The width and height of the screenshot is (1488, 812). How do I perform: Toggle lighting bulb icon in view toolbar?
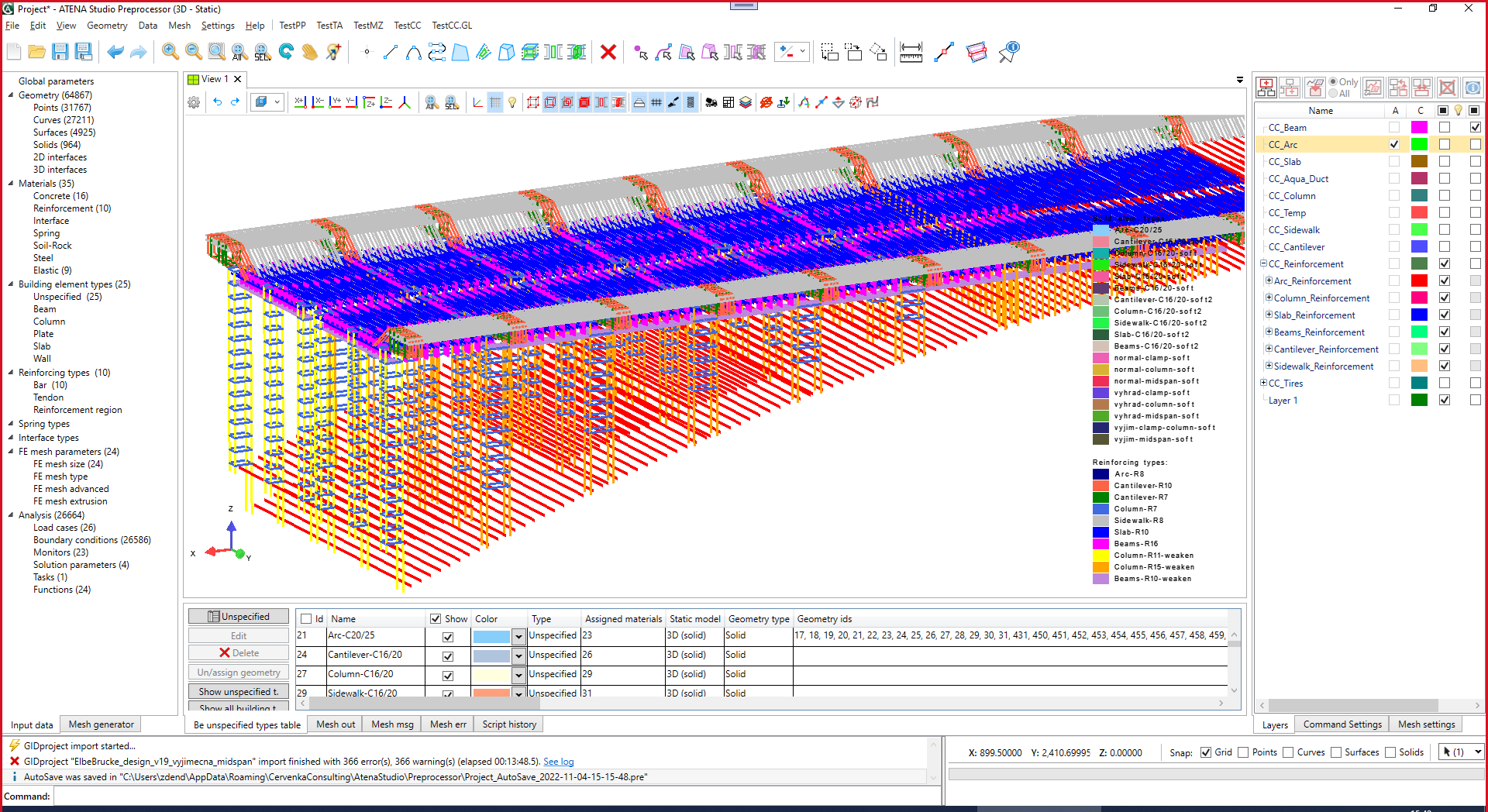point(512,102)
